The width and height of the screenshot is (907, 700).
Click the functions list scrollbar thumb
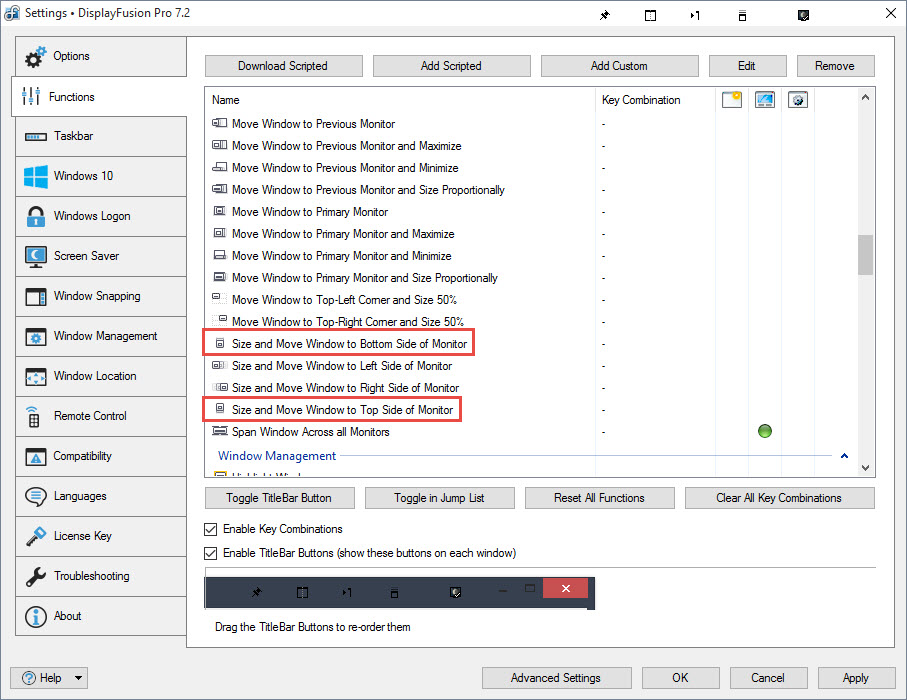(865, 255)
